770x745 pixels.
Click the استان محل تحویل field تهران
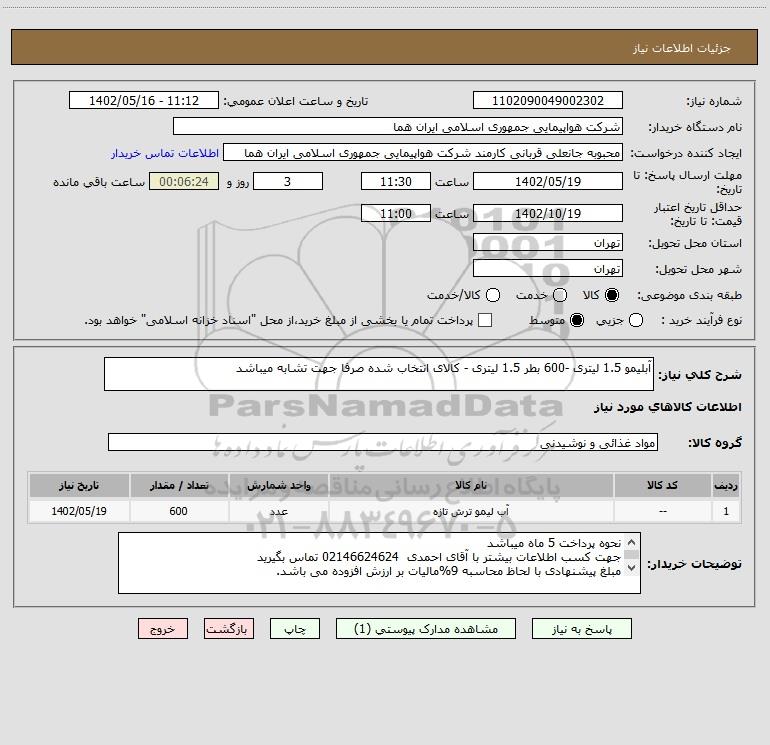click(548, 243)
